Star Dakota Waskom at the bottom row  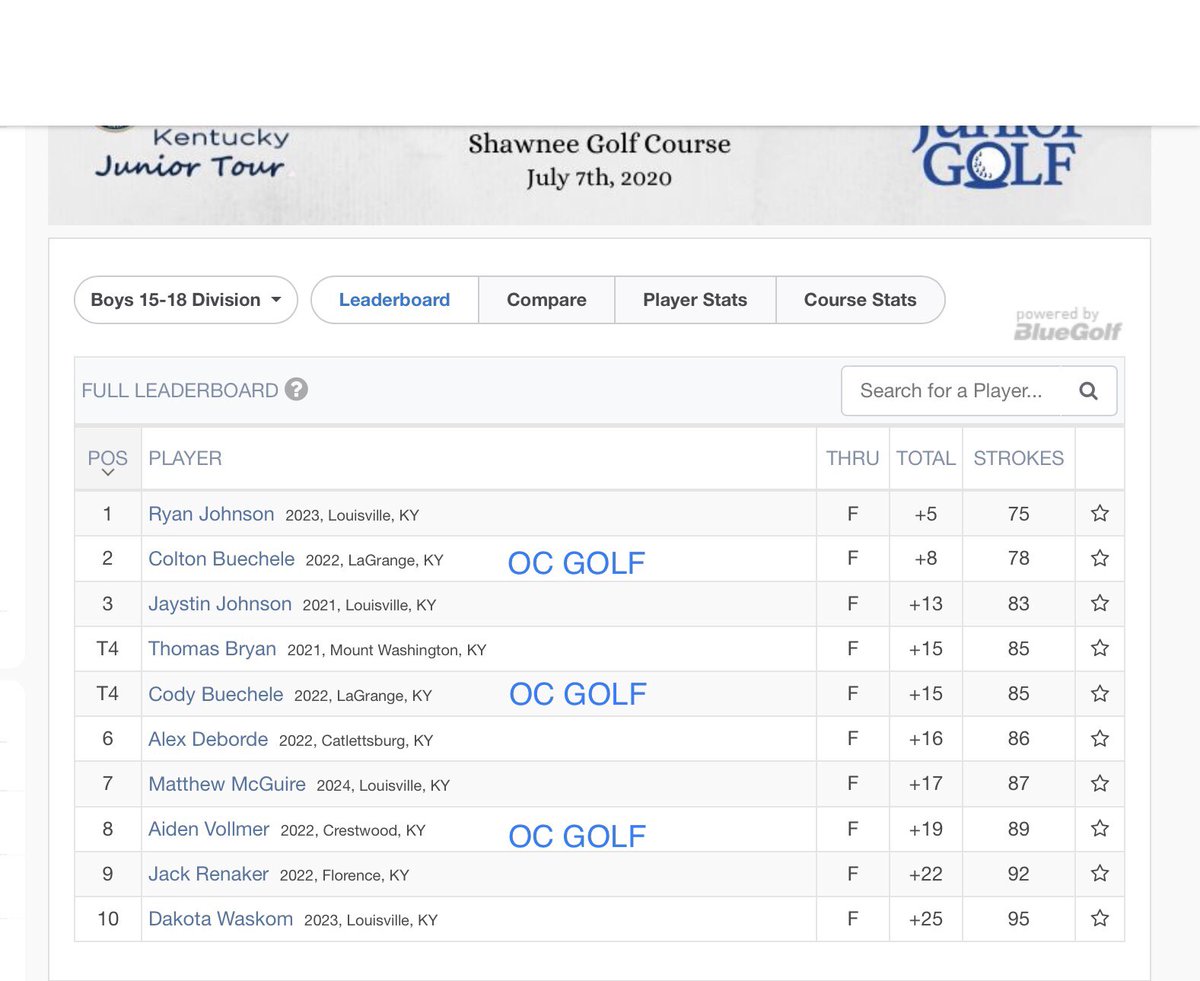tap(1099, 918)
